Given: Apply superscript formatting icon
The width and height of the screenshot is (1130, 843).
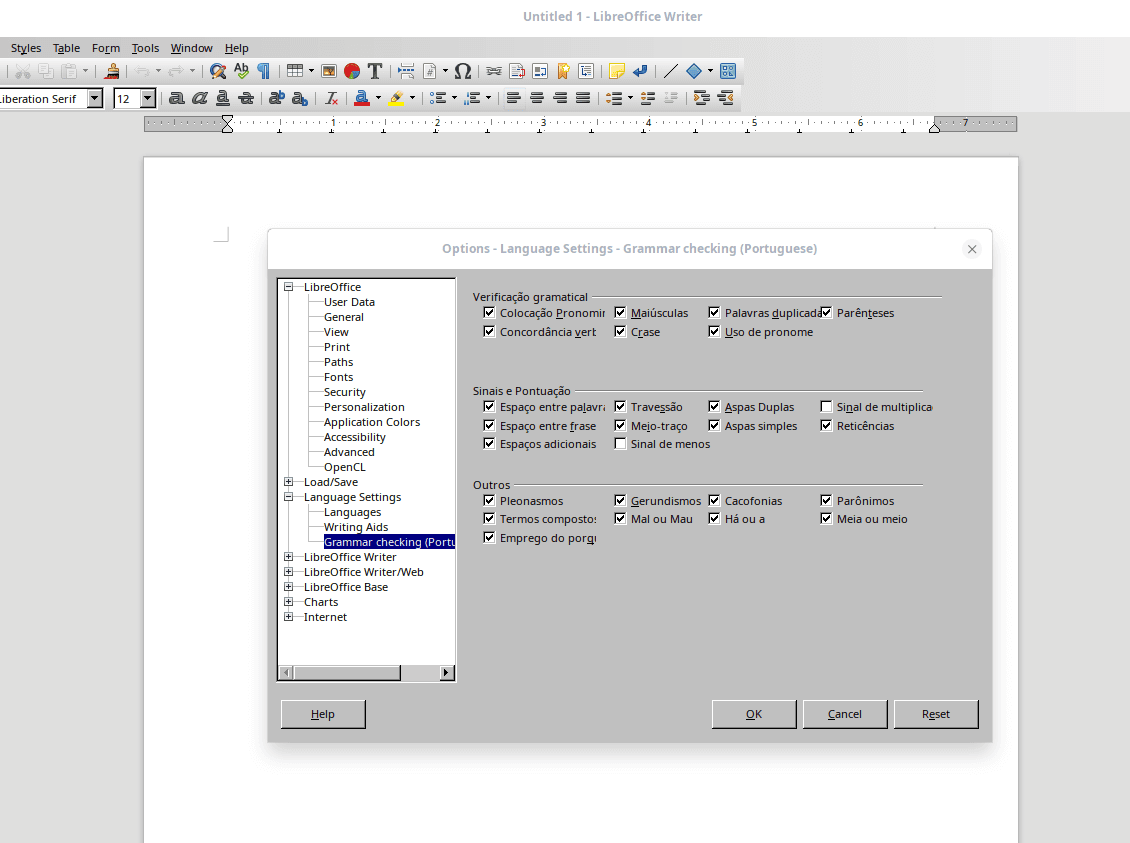Looking at the screenshot, I should click(x=277, y=98).
